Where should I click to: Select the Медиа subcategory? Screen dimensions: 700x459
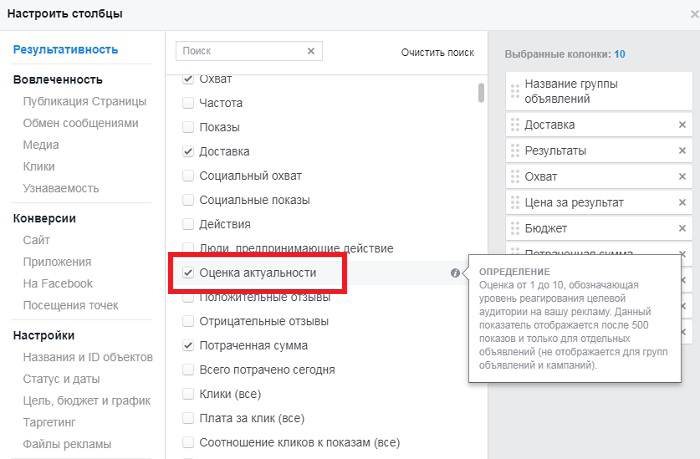click(41, 145)
